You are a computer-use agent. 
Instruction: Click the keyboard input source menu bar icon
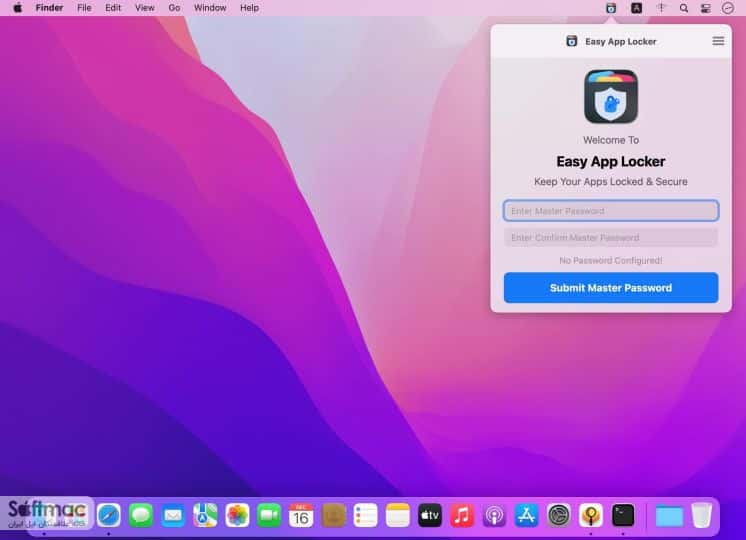click(637, 8)
